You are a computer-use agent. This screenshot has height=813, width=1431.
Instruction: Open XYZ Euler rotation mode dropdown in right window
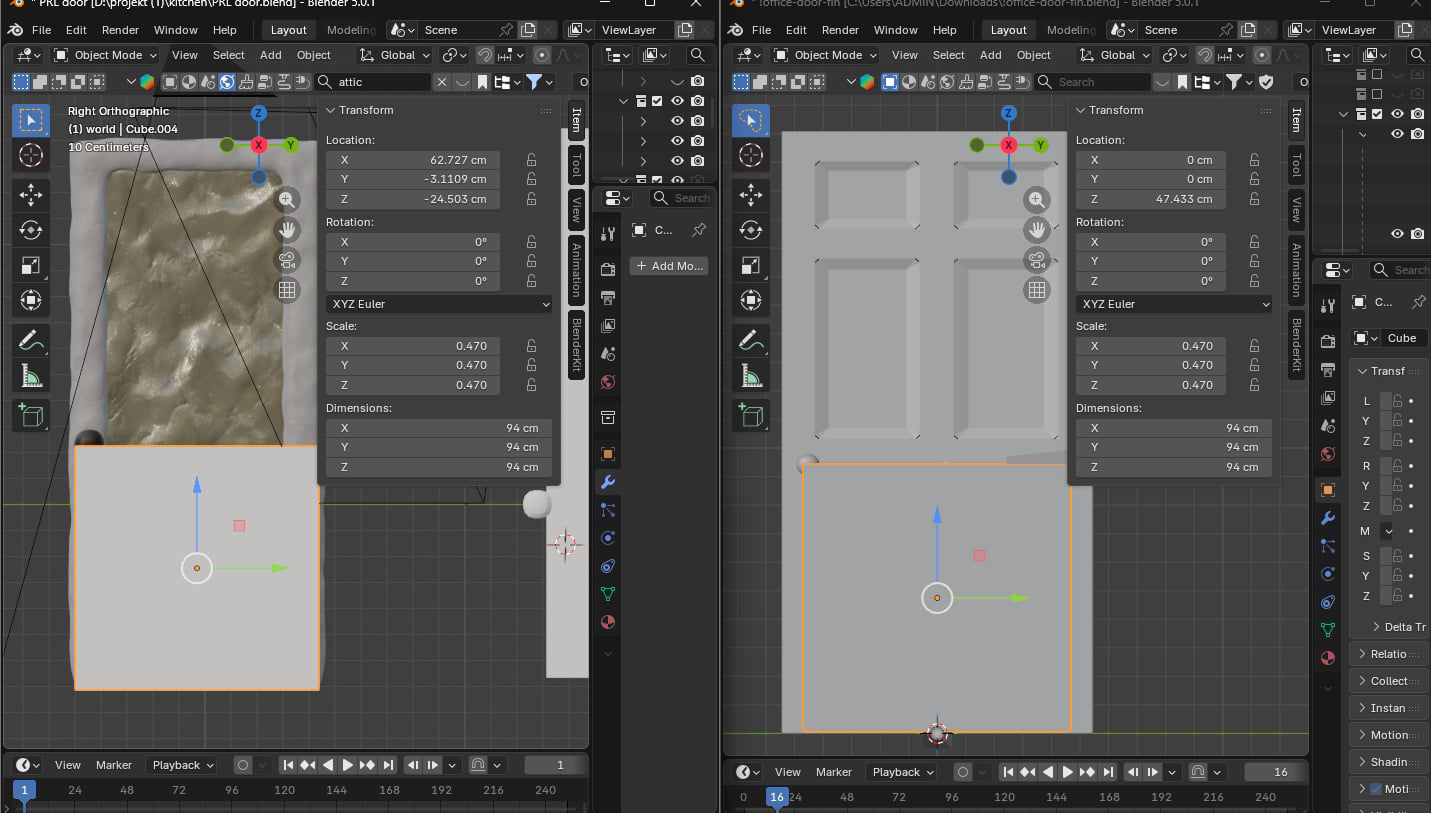[1174, 304]
